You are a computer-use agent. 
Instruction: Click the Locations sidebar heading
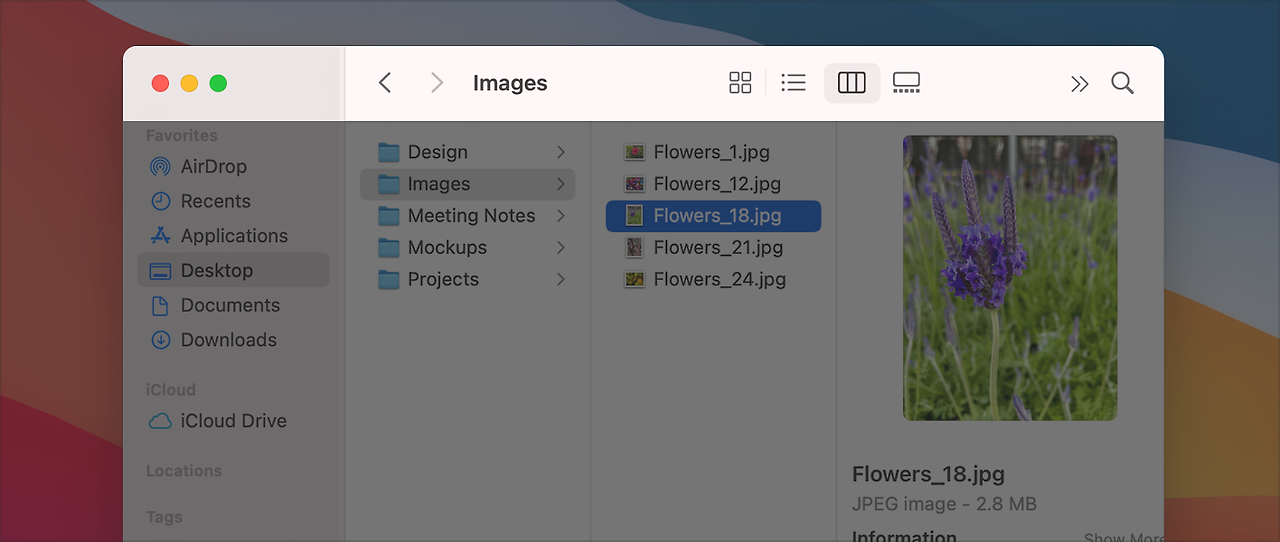point(184,471)
